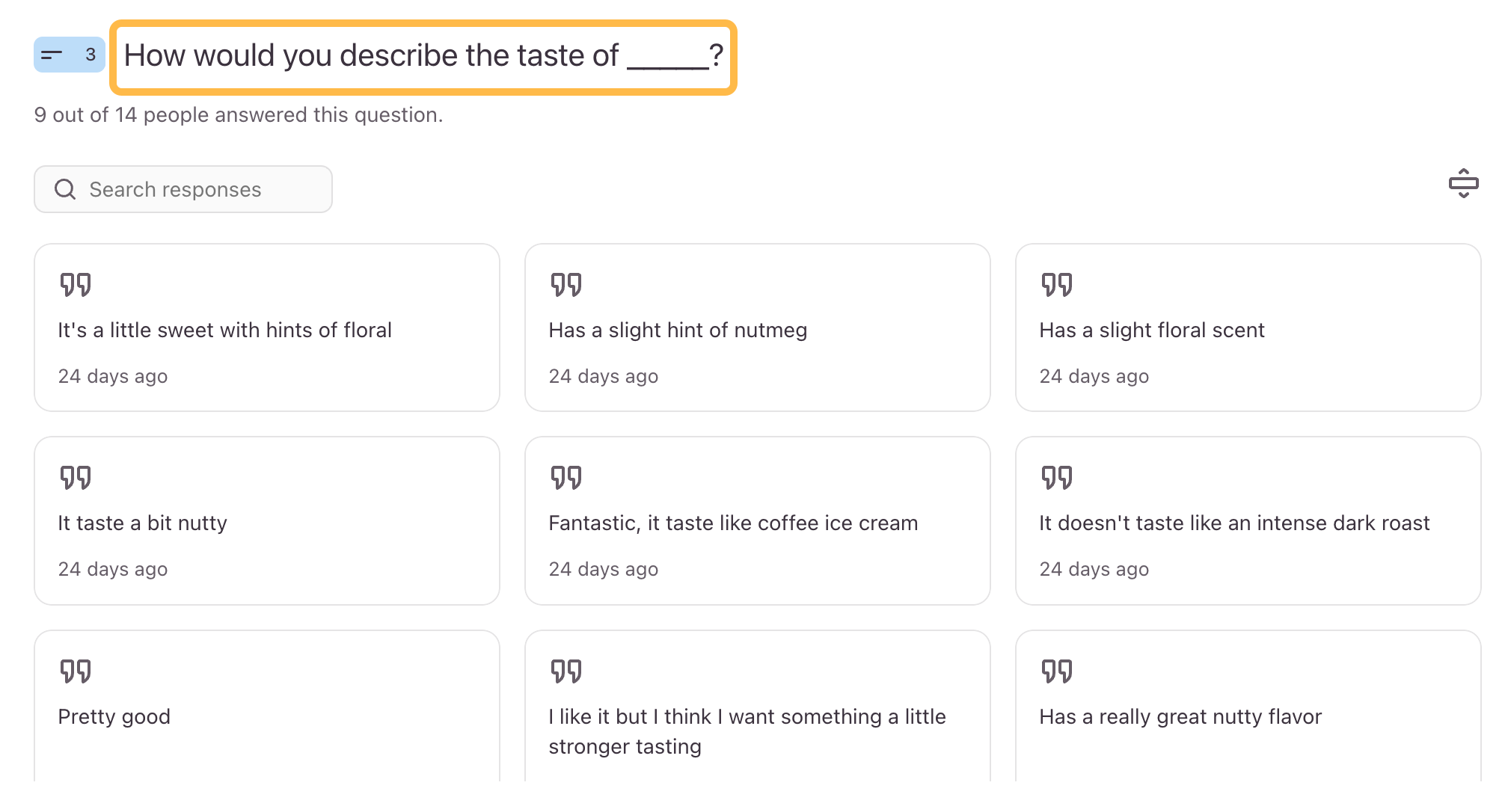Click the short text question type icon
1511x812 pixels.
[x=52, y=55]
